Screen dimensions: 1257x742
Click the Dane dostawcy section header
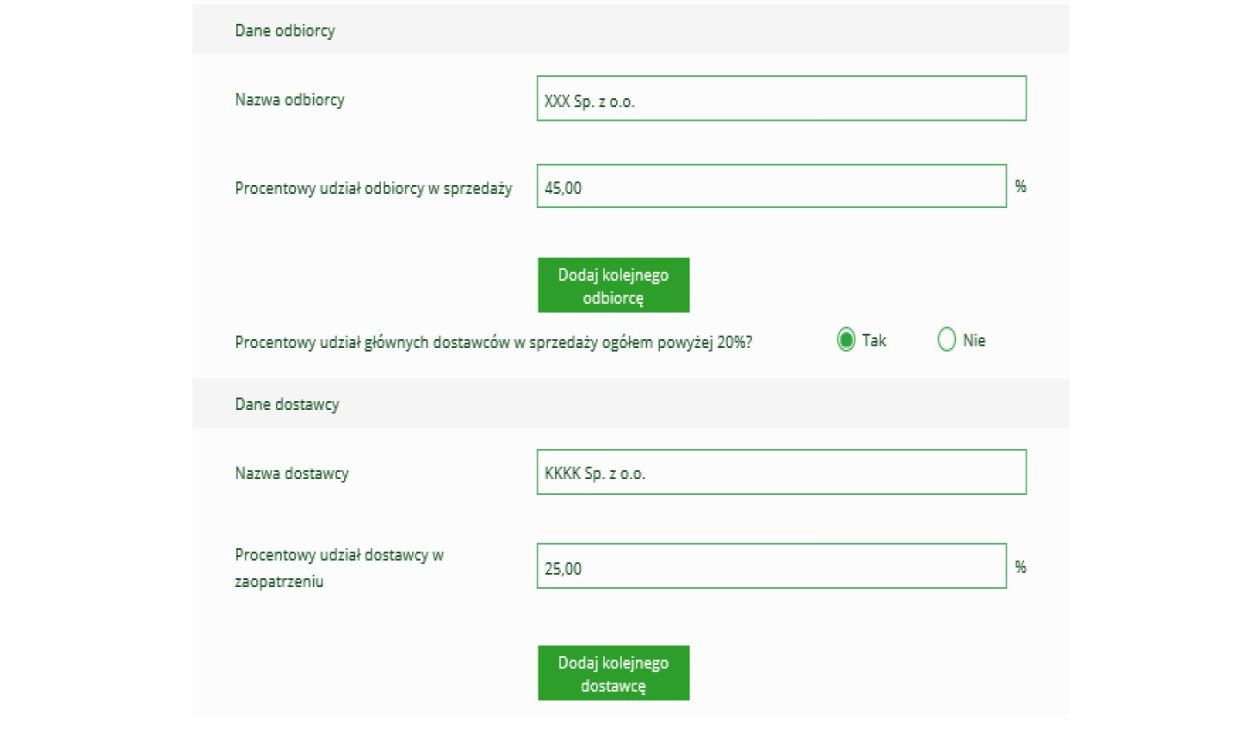tap(287, 405)
